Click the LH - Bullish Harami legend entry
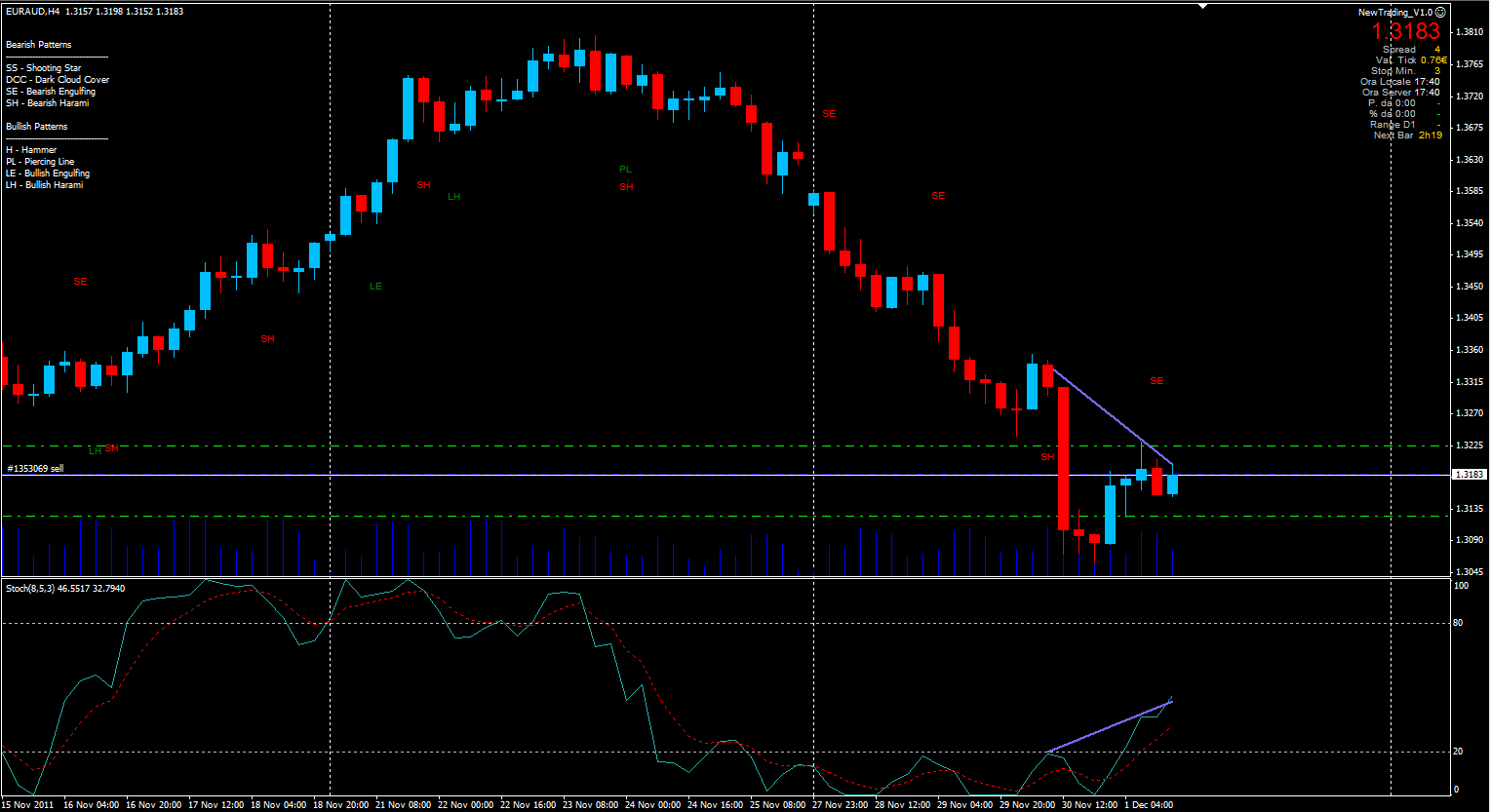1490x812 pixels. tap(45, 185)
